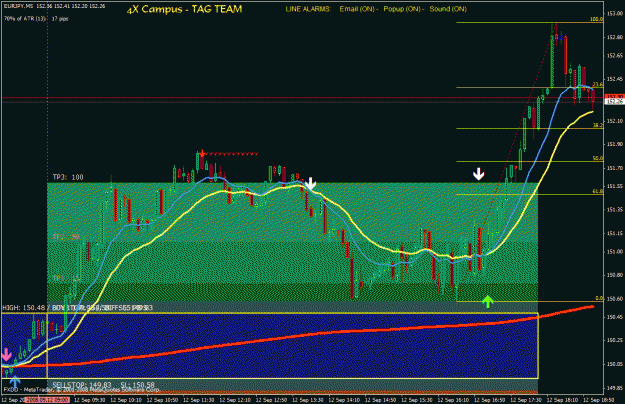Click the 12 Sep 13:30 time label
Screen dimensions: 625x404
(308, 400)
